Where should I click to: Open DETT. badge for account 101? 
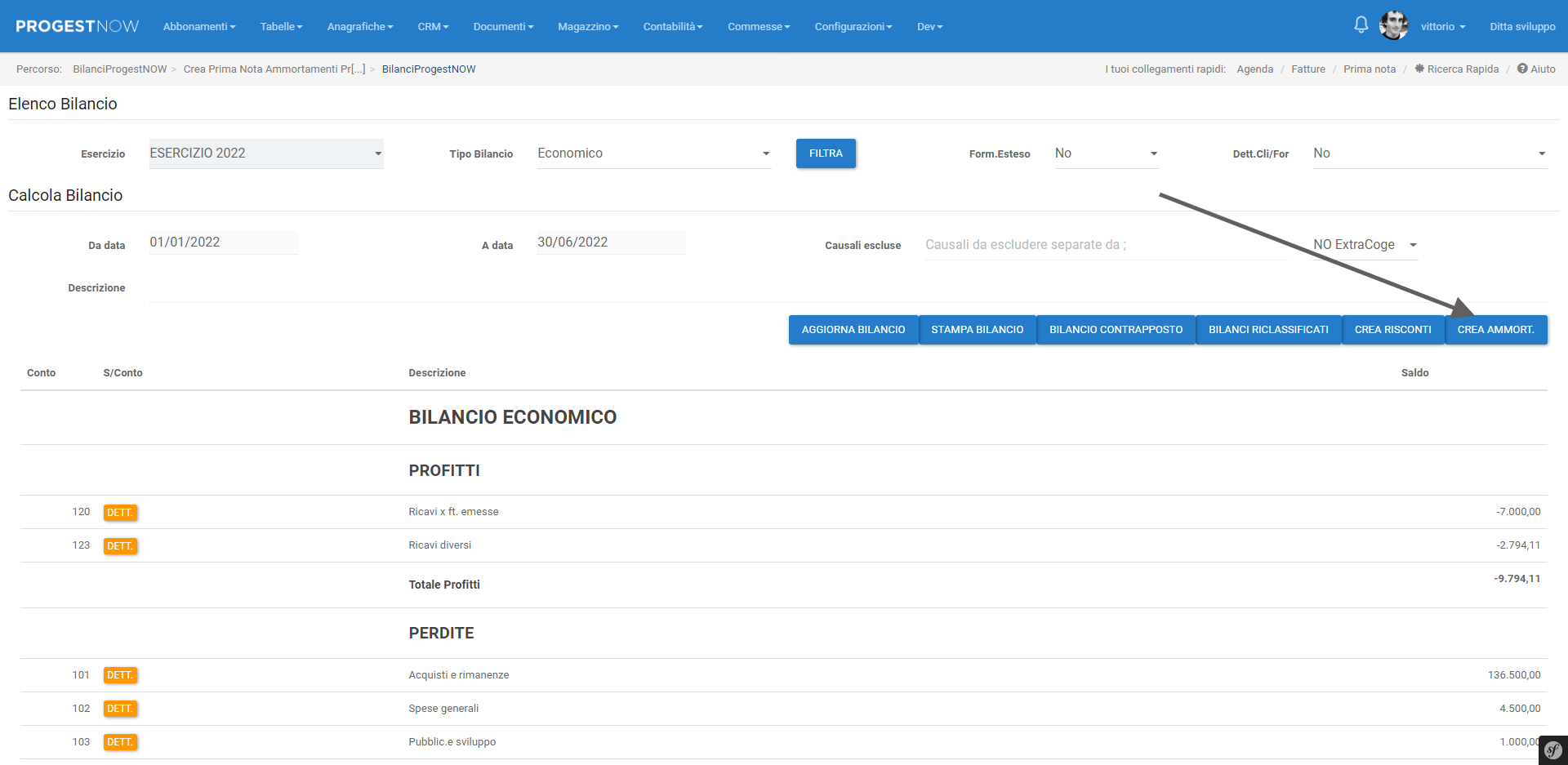pyautogui.click(x=120, y=675)
